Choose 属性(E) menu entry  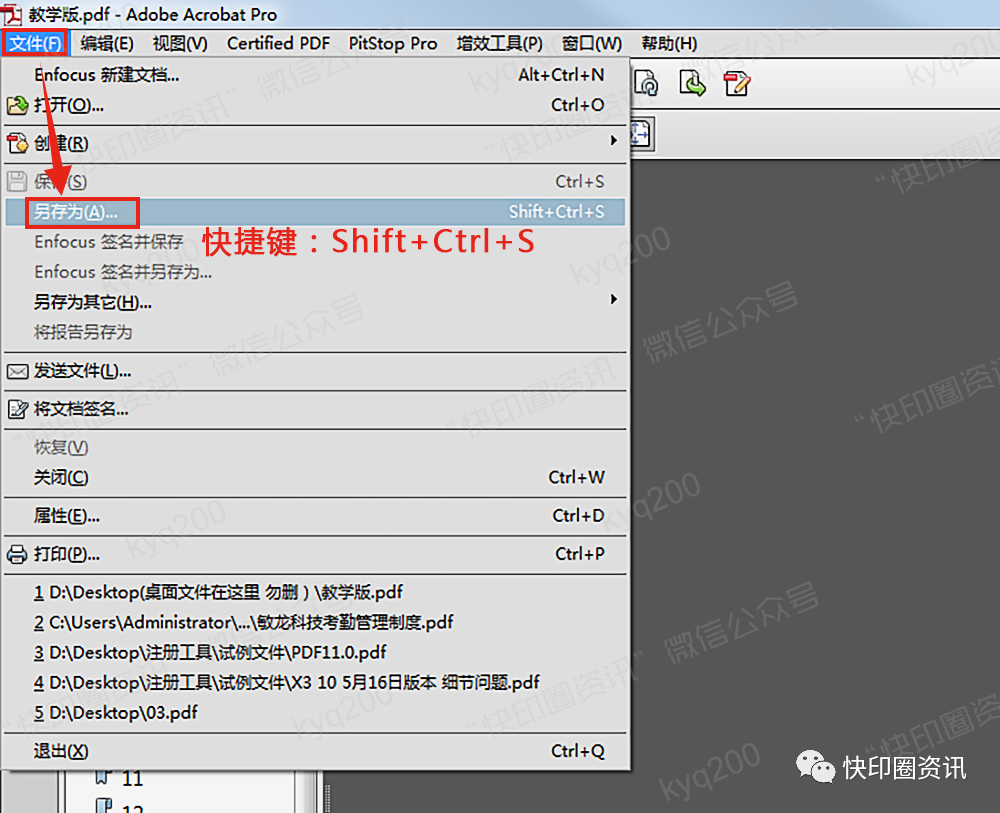[315, 516]
